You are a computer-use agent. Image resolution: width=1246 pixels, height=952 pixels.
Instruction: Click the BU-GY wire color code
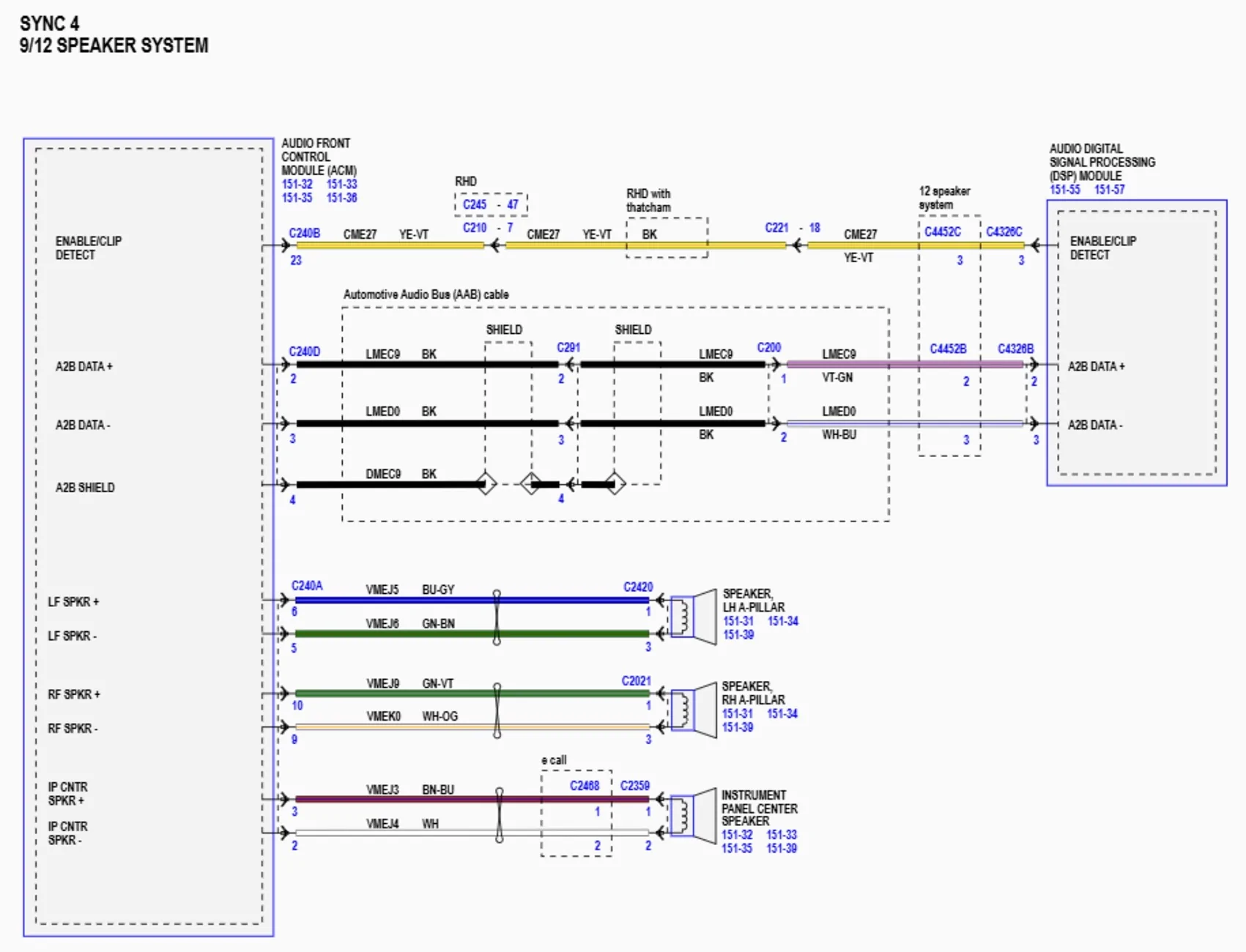(438, 590)
